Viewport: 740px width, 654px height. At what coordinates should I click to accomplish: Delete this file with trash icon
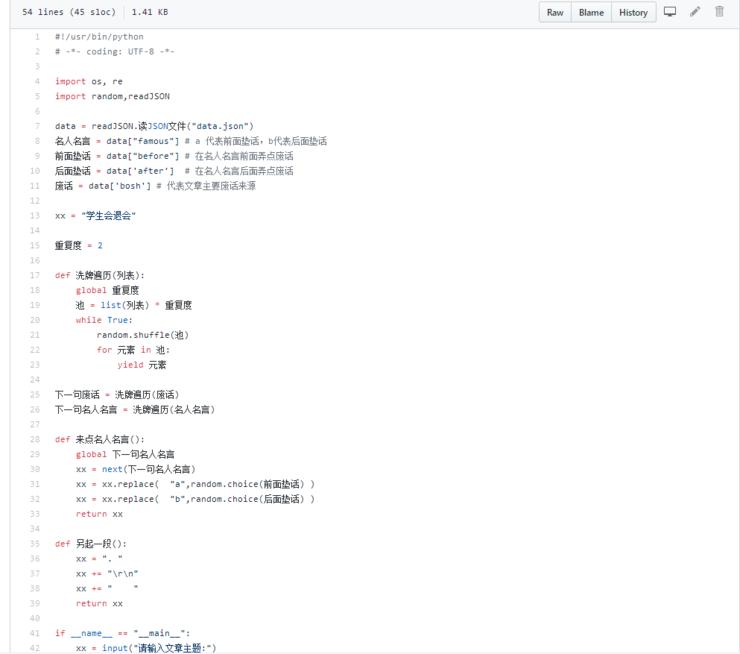point(719,12)
